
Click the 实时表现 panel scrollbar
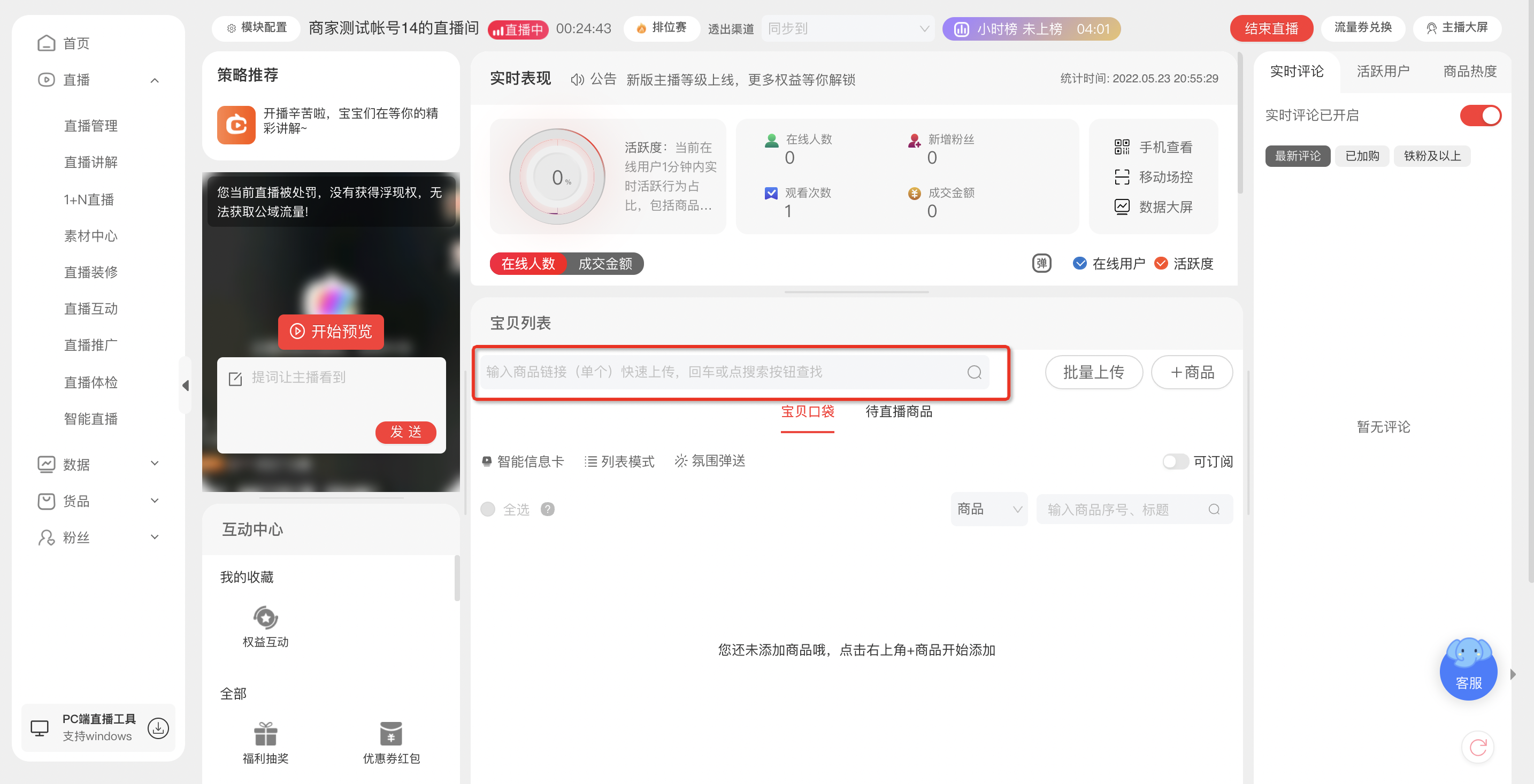point(1240,122)
